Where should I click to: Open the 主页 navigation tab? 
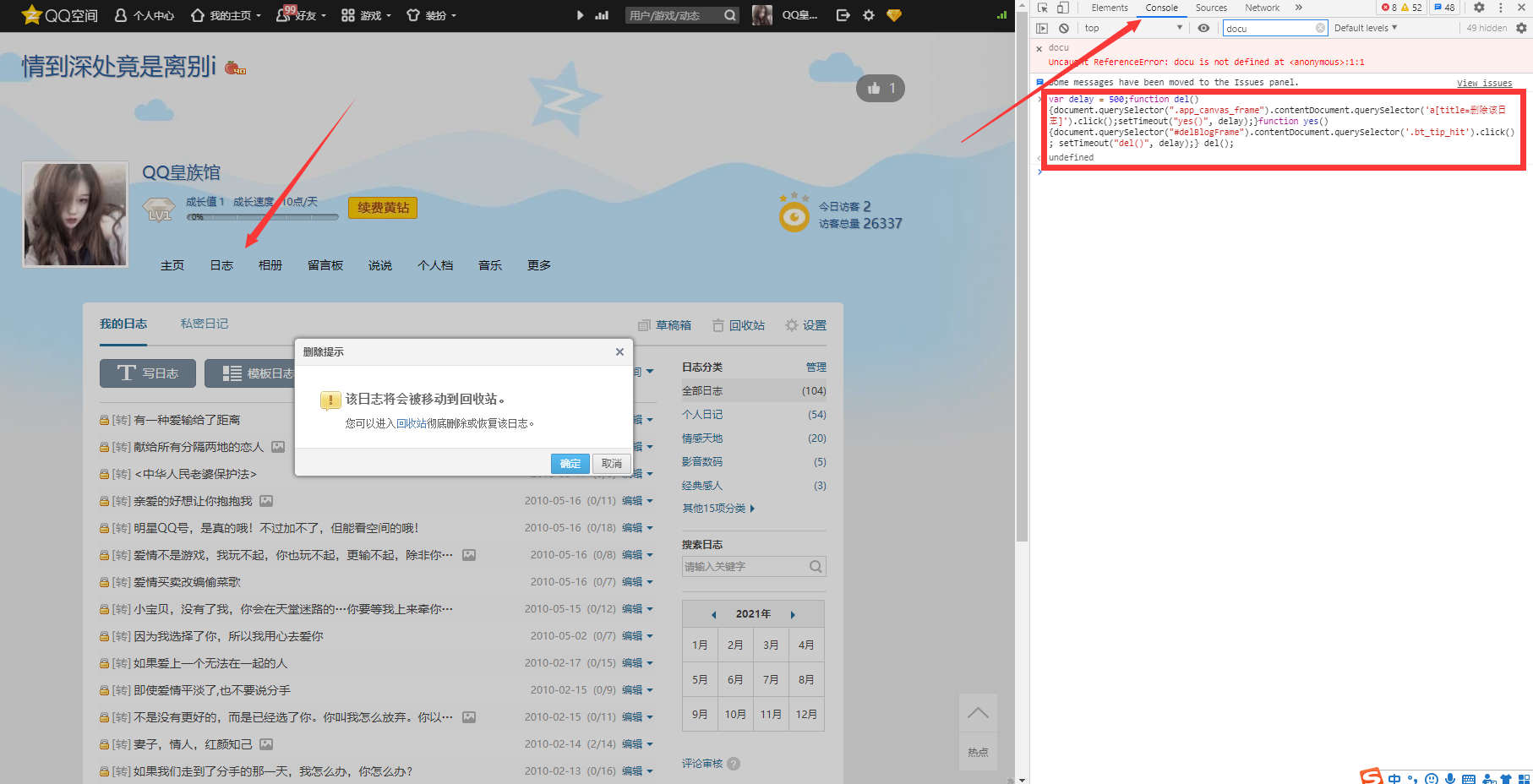tap(172, 265)
